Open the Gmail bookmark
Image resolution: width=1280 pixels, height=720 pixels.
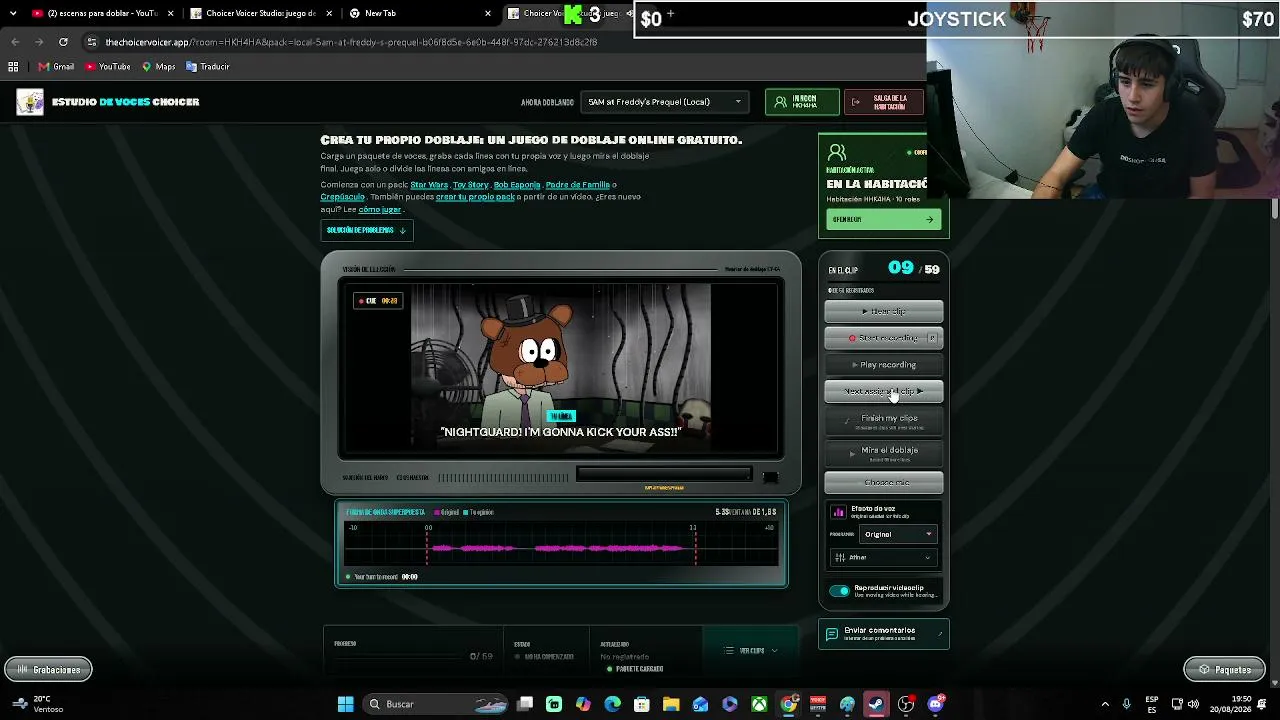(56, 67)
